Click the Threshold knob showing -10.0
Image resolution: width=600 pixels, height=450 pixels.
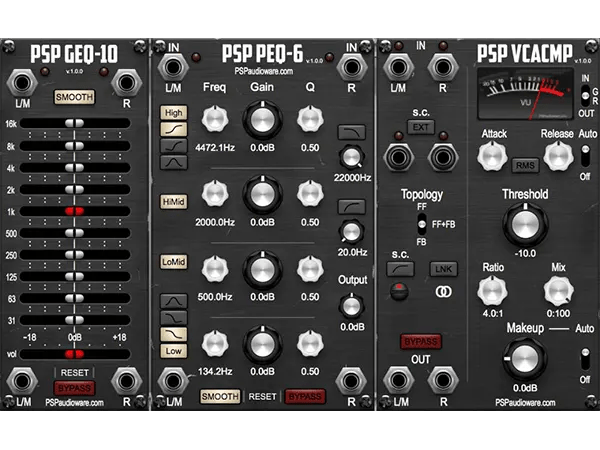pos(525,225)
